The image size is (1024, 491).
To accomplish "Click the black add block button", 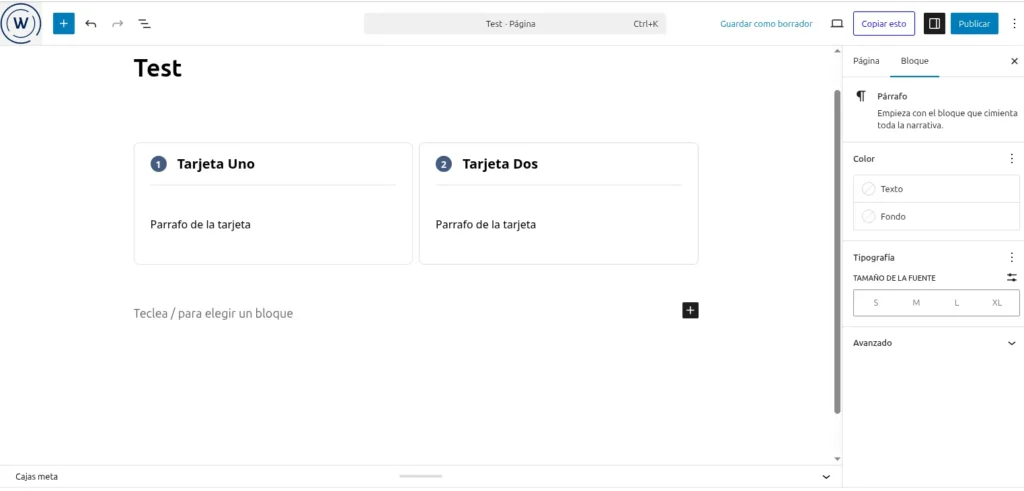I will pyautogui.click(x=690, y=310).
